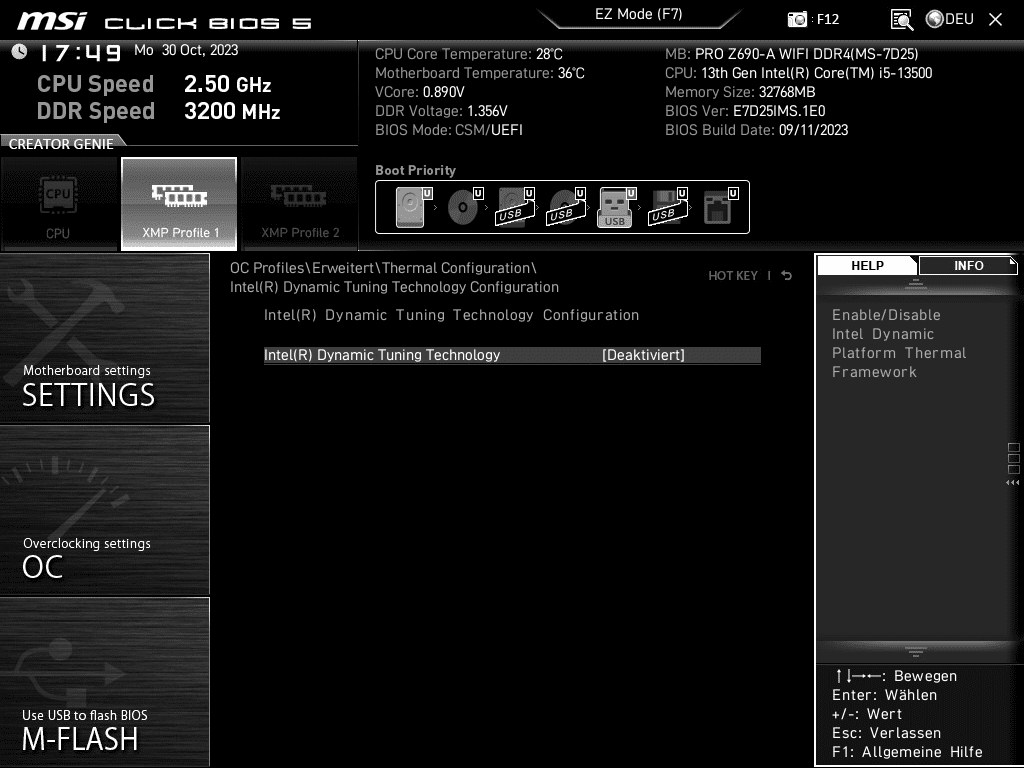Select the CD/DVD drive boot device icon
The image size is (1024, 768).
pyautogui.click(x=464, y=207)
